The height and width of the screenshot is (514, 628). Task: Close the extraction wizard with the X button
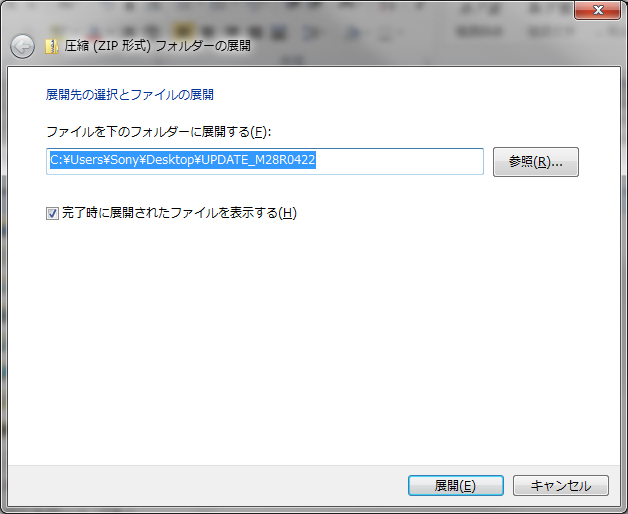point(598,10)
